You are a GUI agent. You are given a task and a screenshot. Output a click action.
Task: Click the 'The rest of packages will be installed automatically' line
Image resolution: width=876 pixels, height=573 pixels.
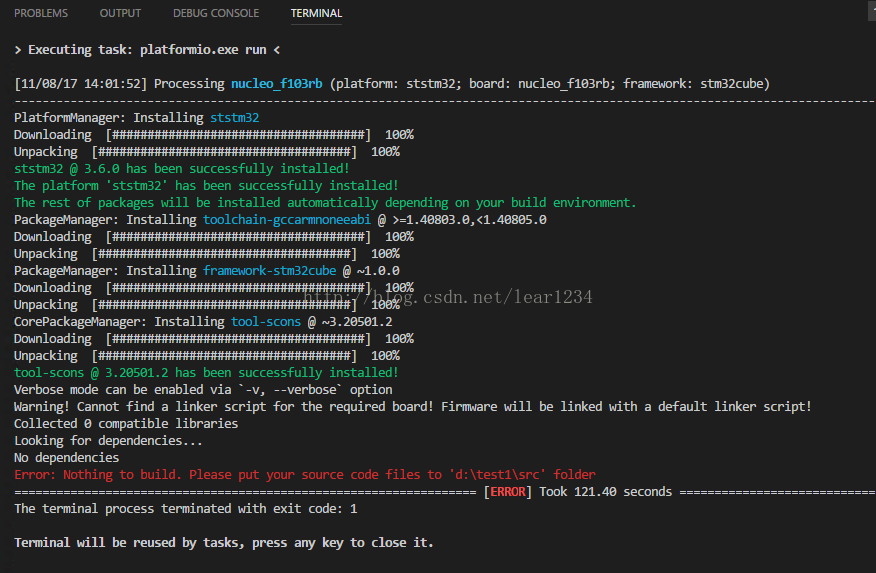tap(325, 203)
